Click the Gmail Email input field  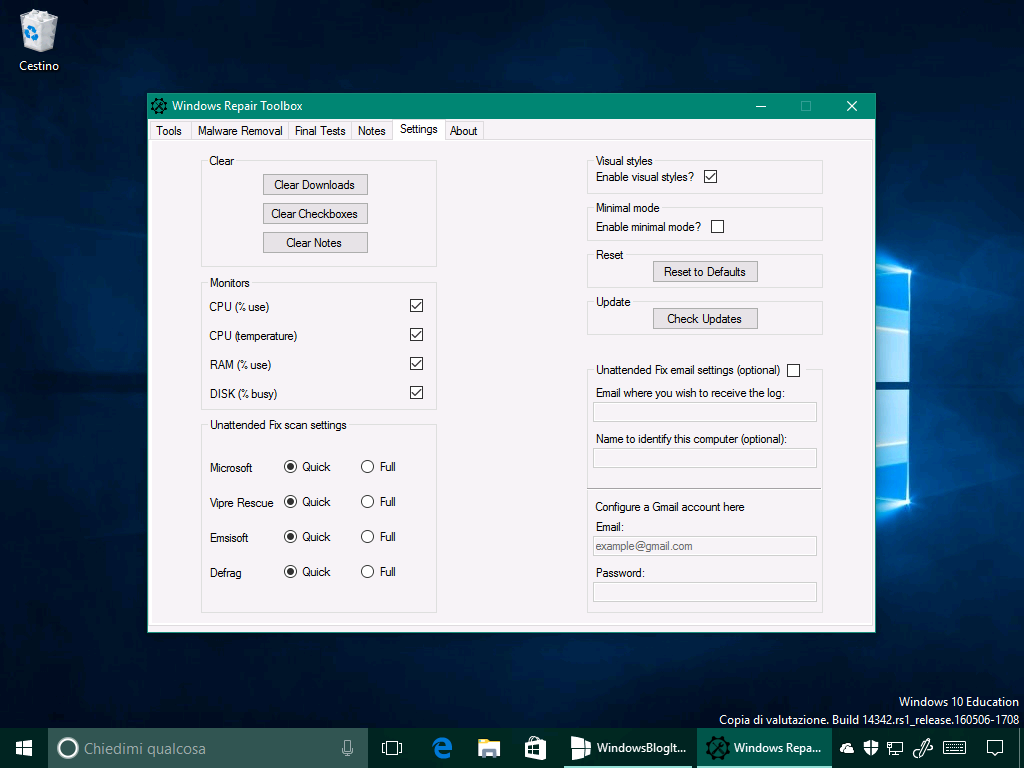(x=705, y=546)
